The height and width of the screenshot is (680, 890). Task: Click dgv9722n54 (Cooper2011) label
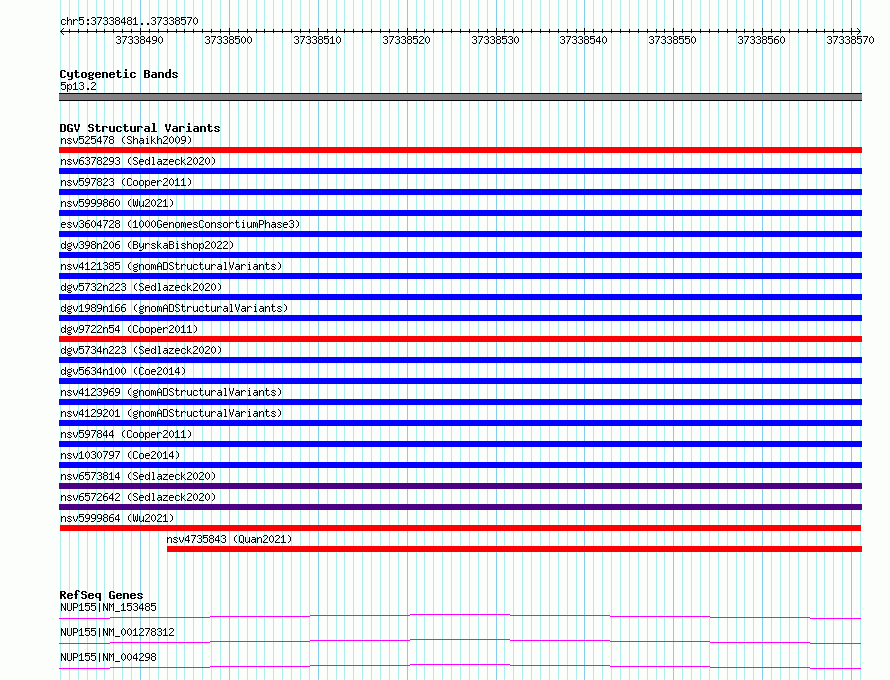[129, 329]
